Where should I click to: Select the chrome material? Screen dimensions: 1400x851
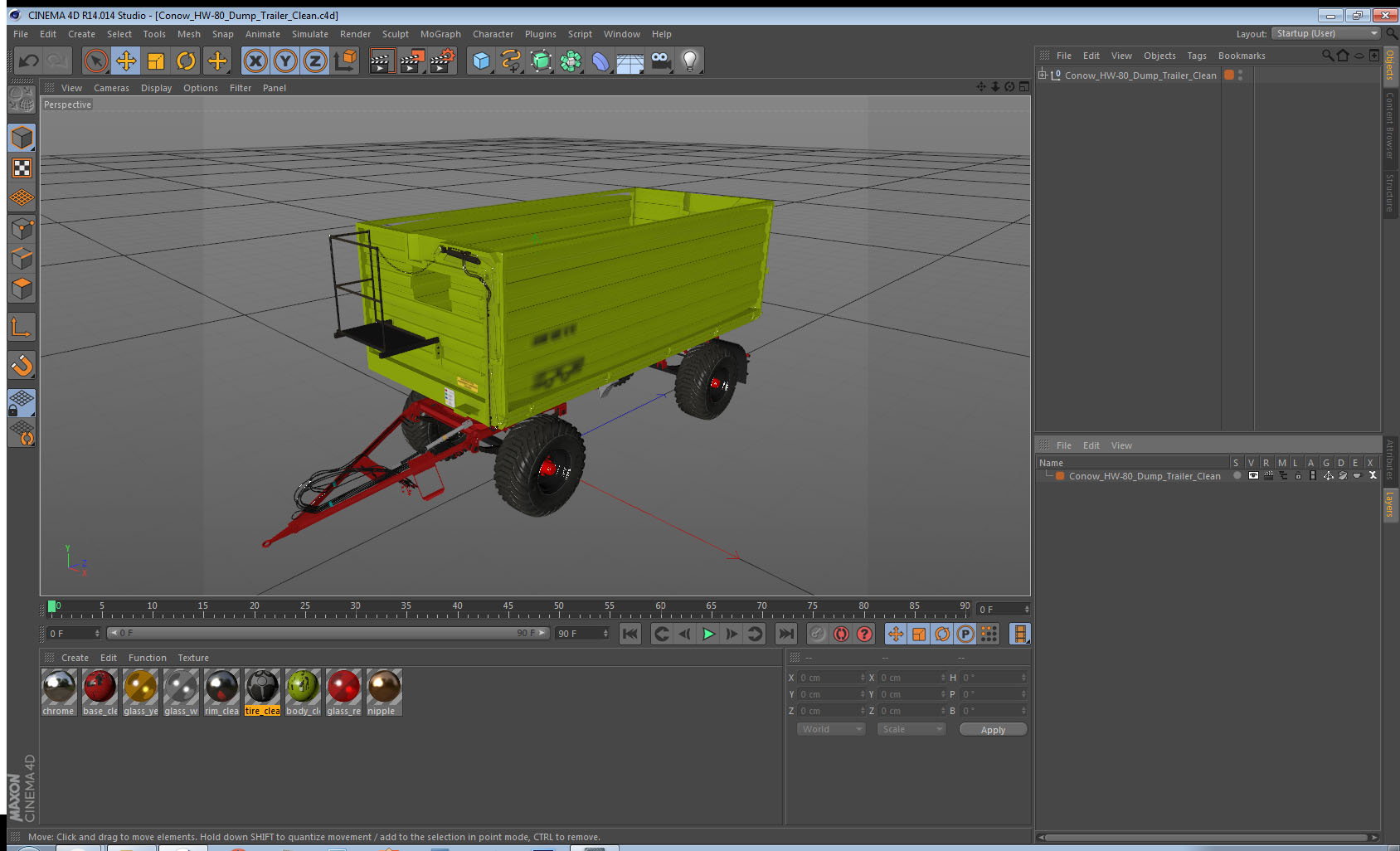coord(59,693)
